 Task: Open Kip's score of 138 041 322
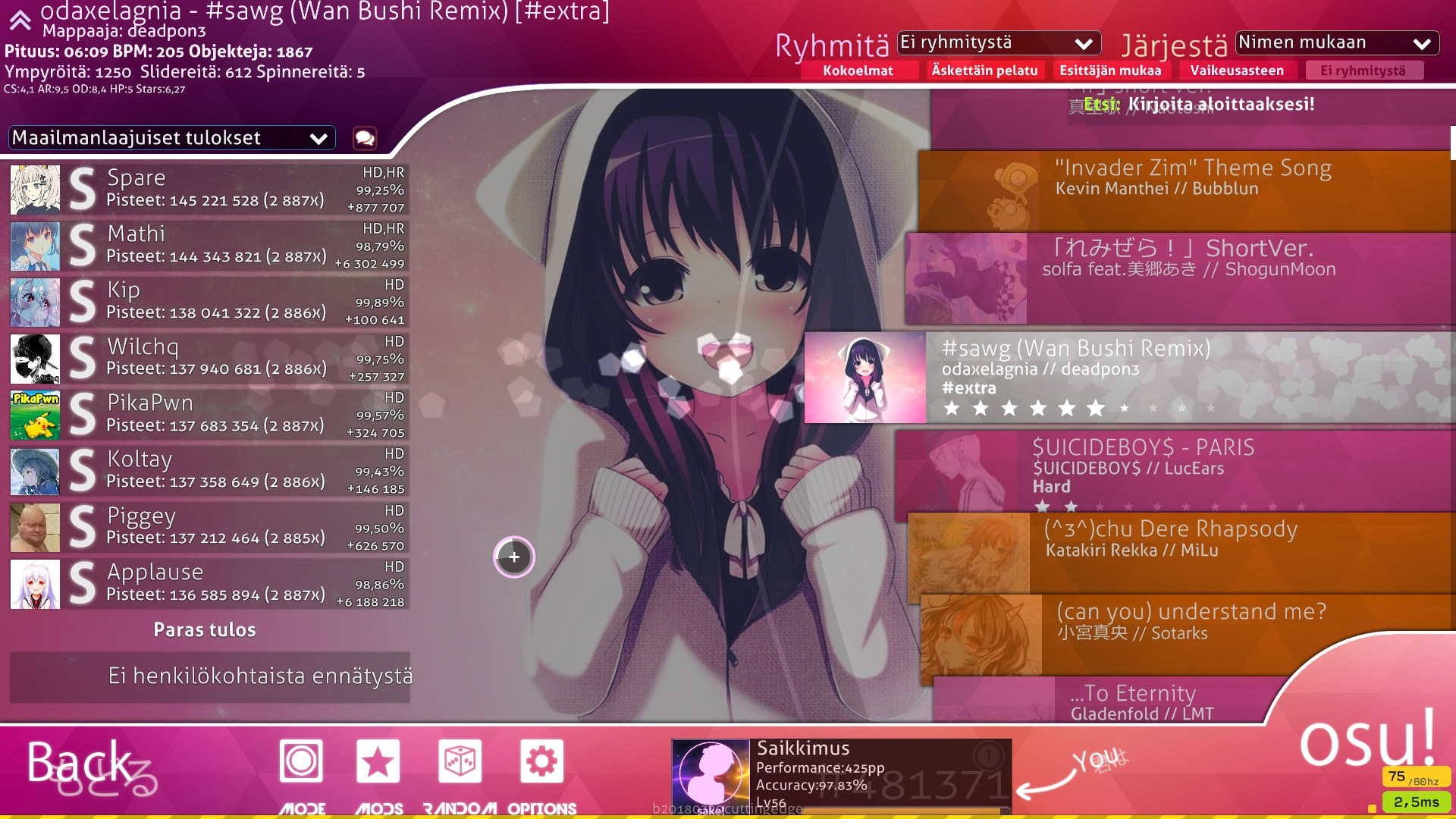coord(209,302)
